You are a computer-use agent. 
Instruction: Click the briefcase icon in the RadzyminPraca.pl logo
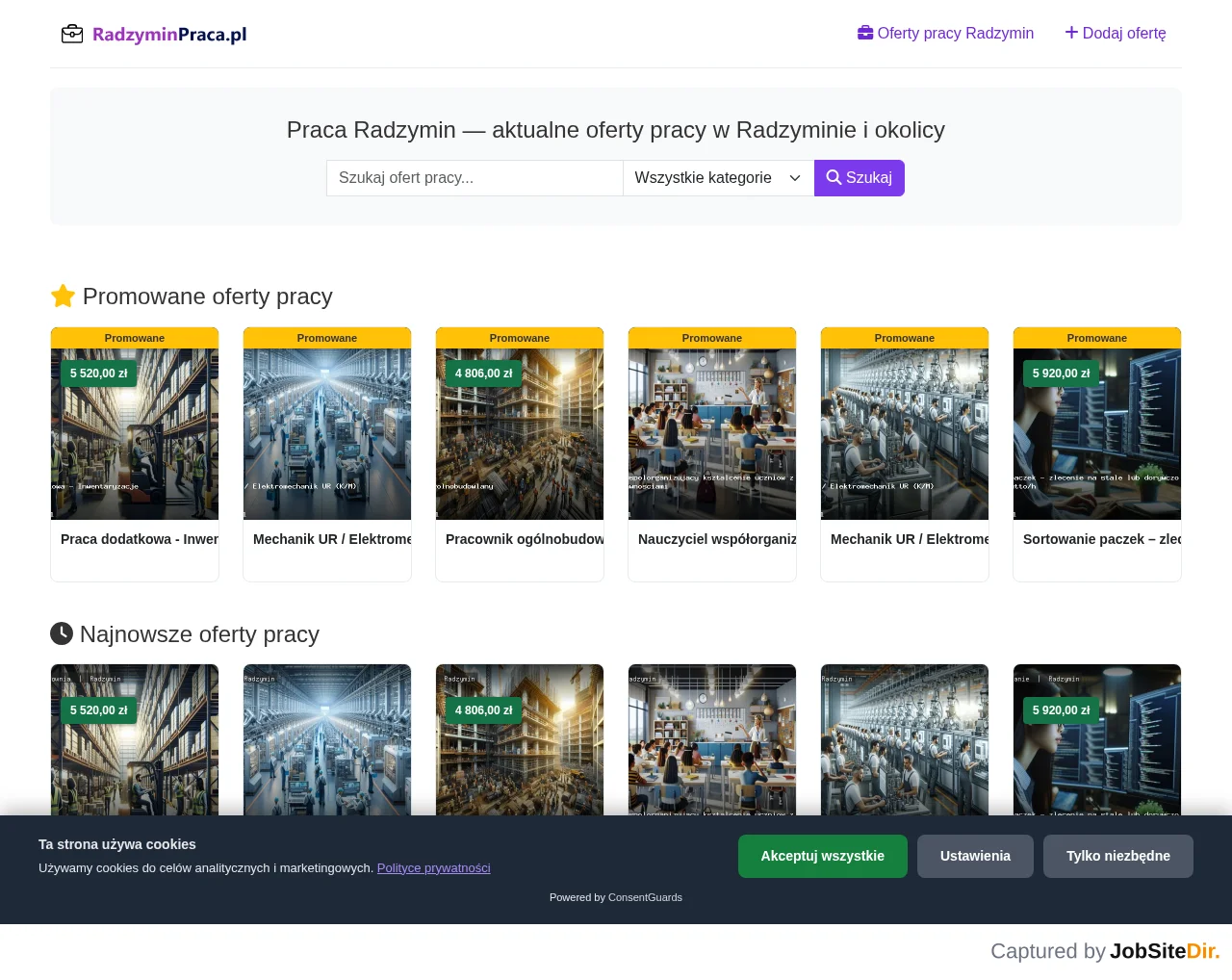pos(72,35)
